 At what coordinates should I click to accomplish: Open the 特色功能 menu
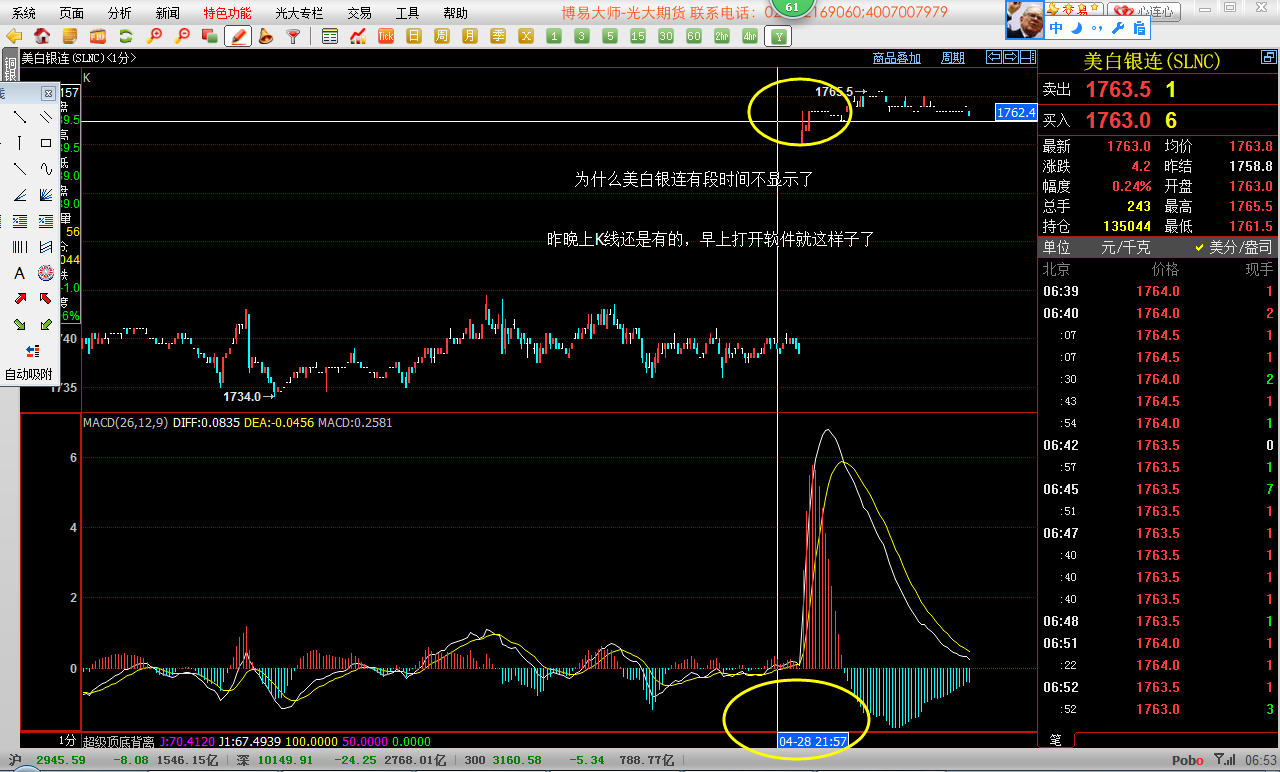pos(227,13)
